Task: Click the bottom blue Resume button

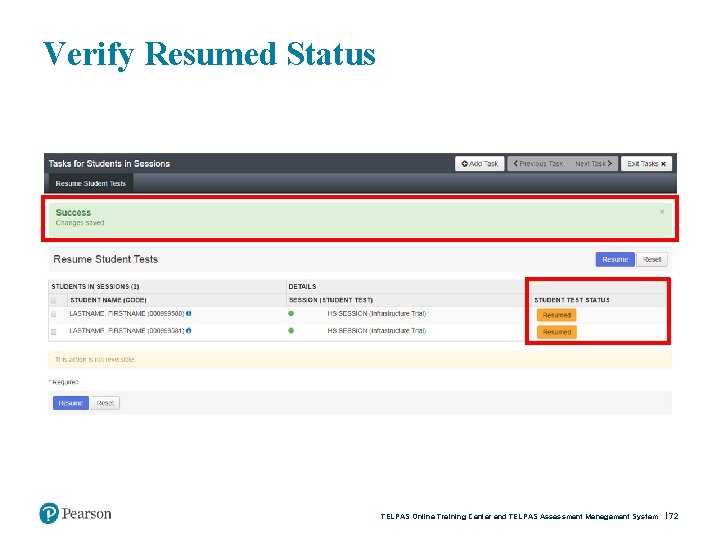Action: (x=71, y=403)
